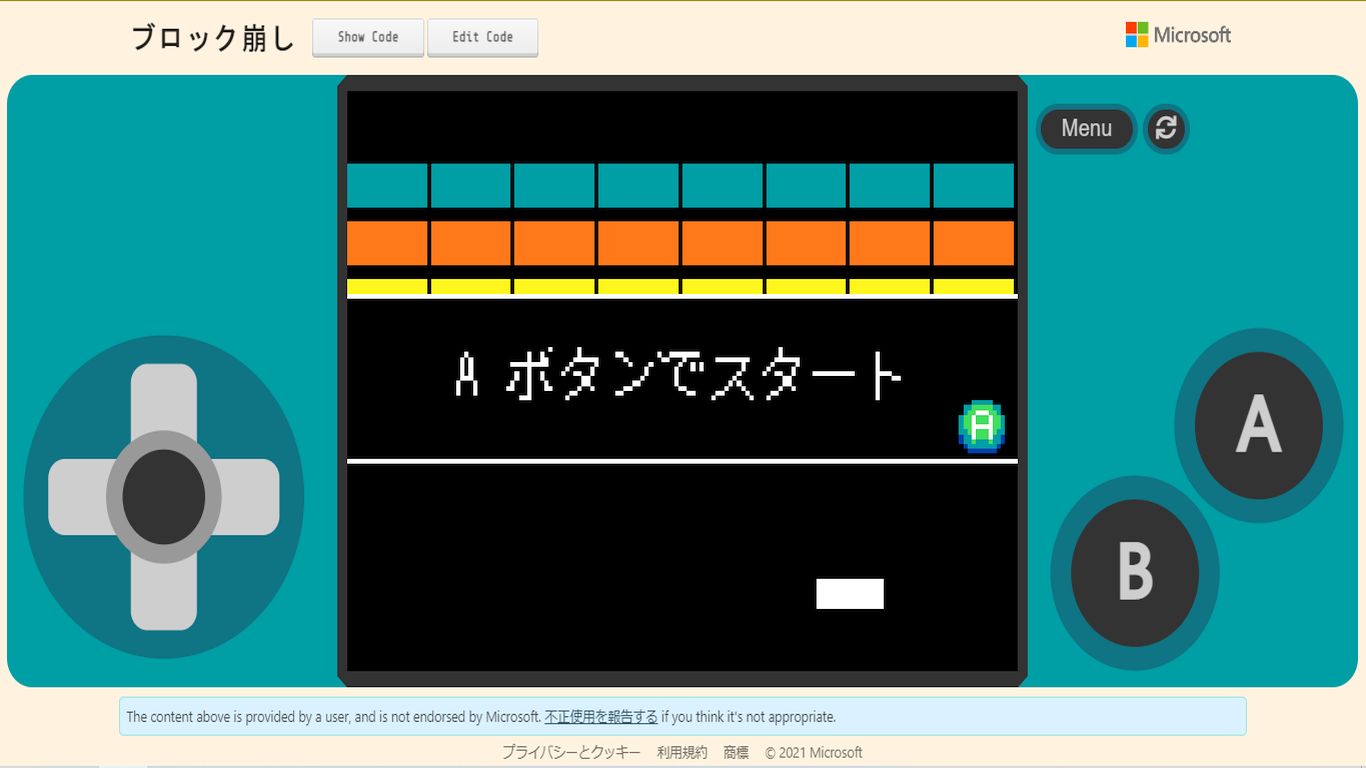Image resolution: width=1366 pixels, height=768 pixels.
Task: Click the Microsoft logo
Action: pyautogui.click(x=1178, y=35)
